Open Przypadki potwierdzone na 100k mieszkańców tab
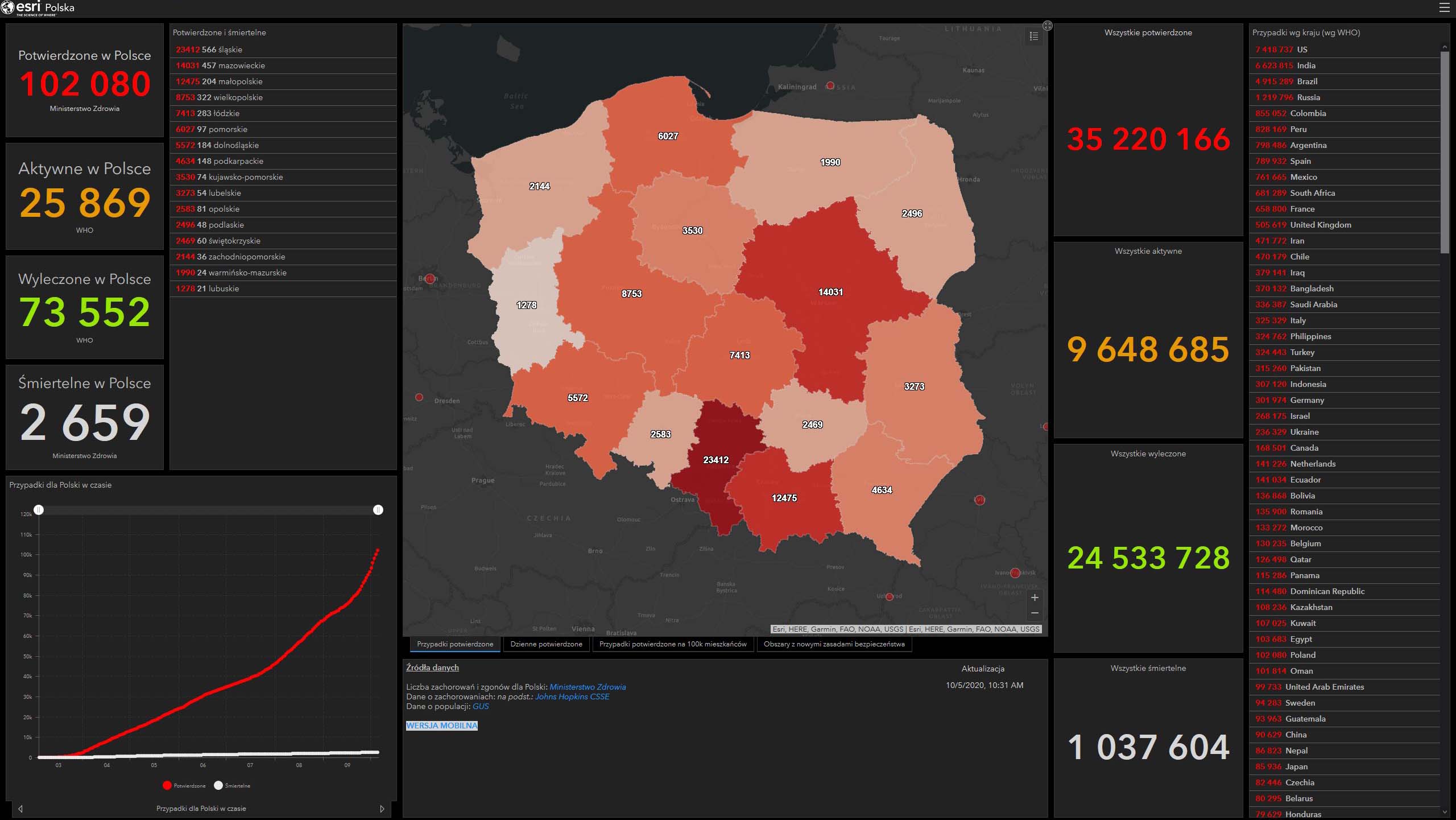This screenshot has width=1456, height=820. tap(672, 644)
